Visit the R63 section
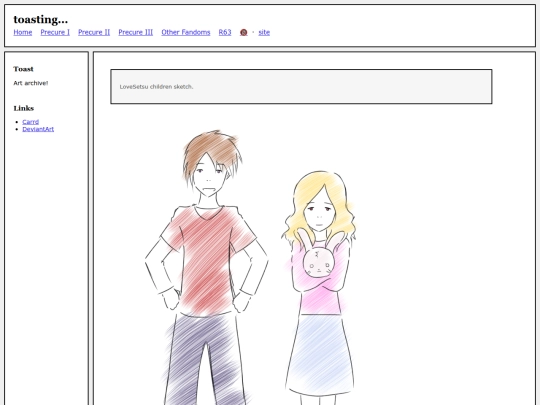 point(225,32)
